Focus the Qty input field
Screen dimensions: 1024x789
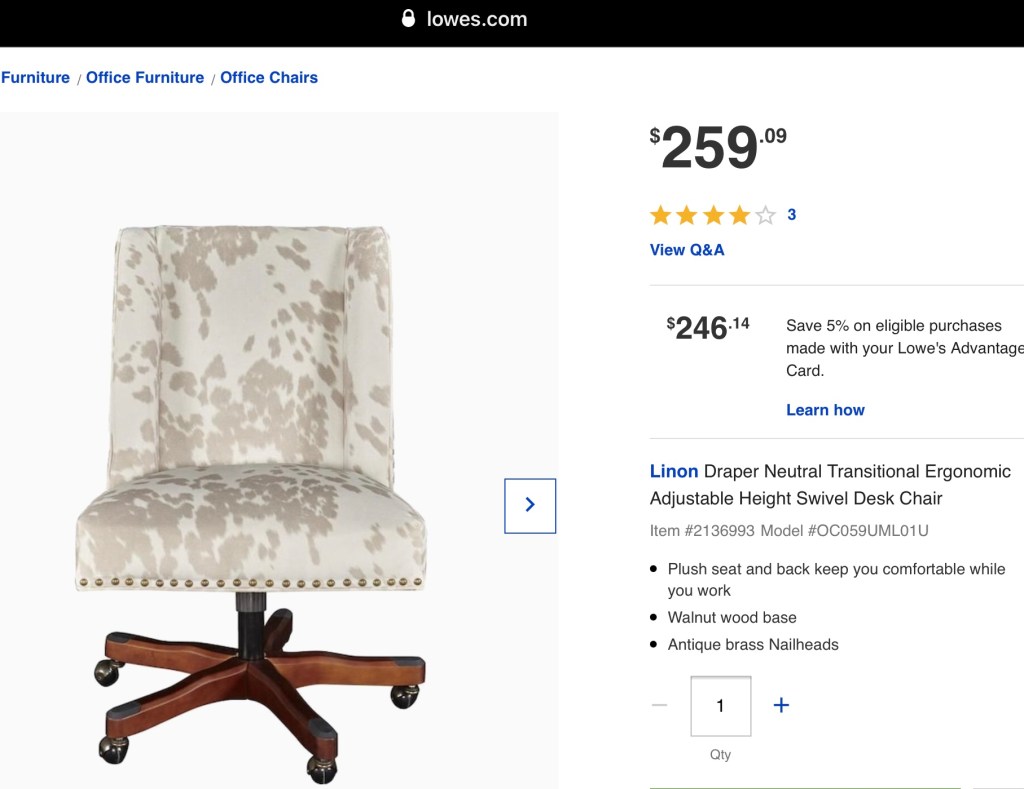pyautogui.click(x=720, y=706)
